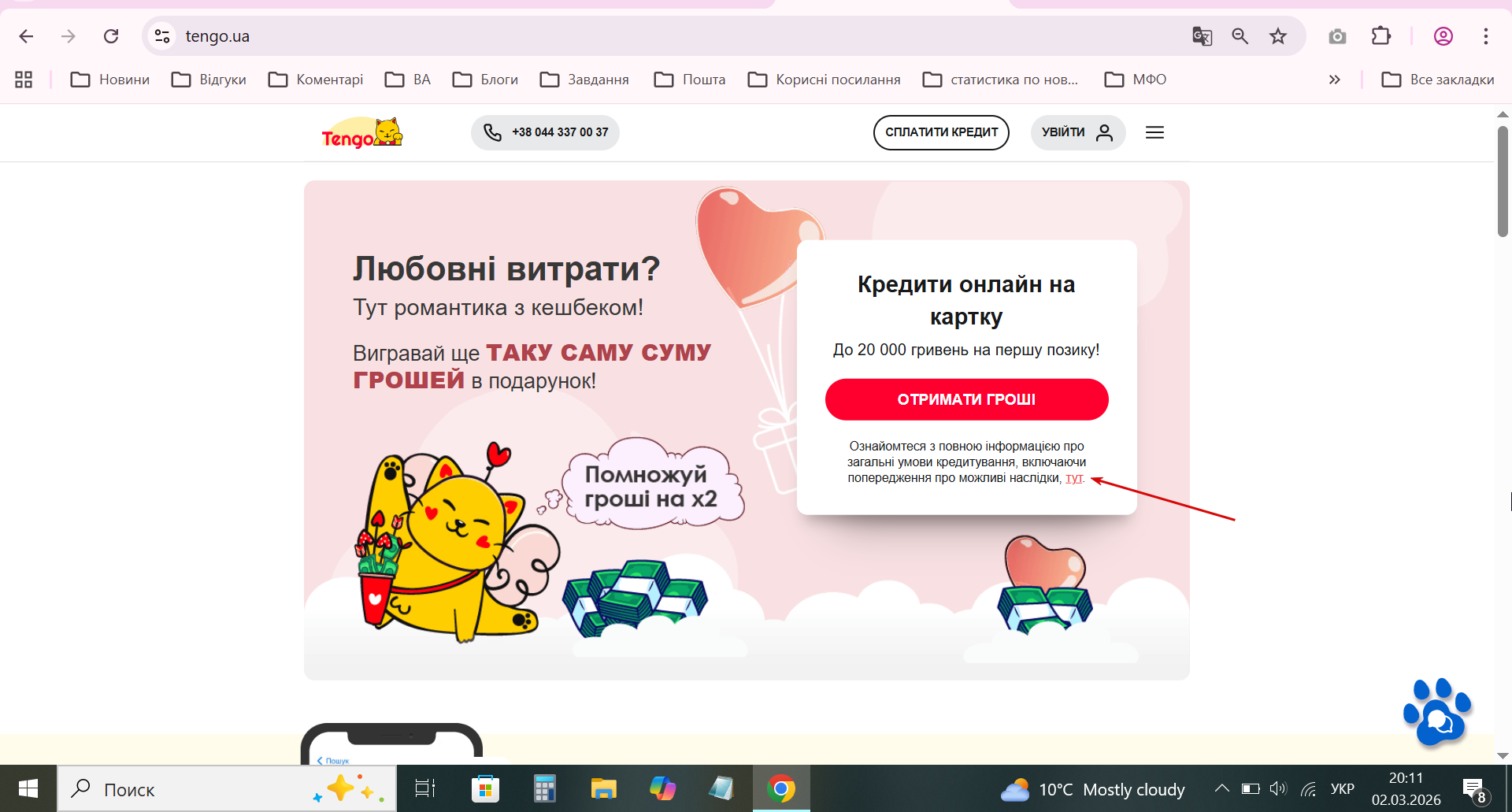Bookmark this page with the star icon
1512x812 pixels.
click(1278, 36)
